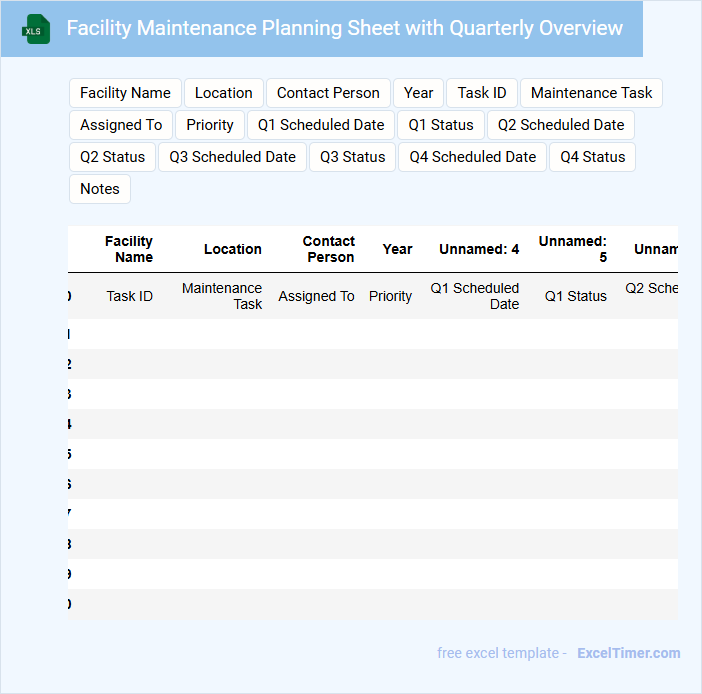Click the page title heading text
The width and height of the screenshot is (702, 694).
(344, 28)
